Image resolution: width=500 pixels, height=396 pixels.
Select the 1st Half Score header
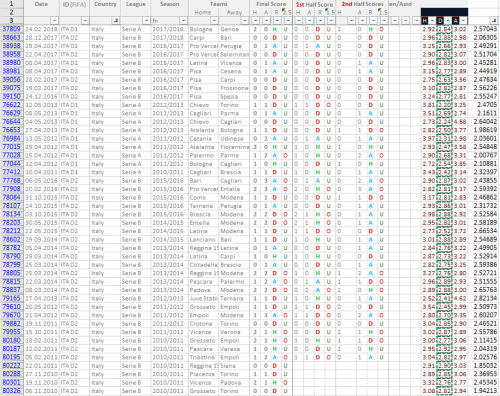tap(314, 4)
